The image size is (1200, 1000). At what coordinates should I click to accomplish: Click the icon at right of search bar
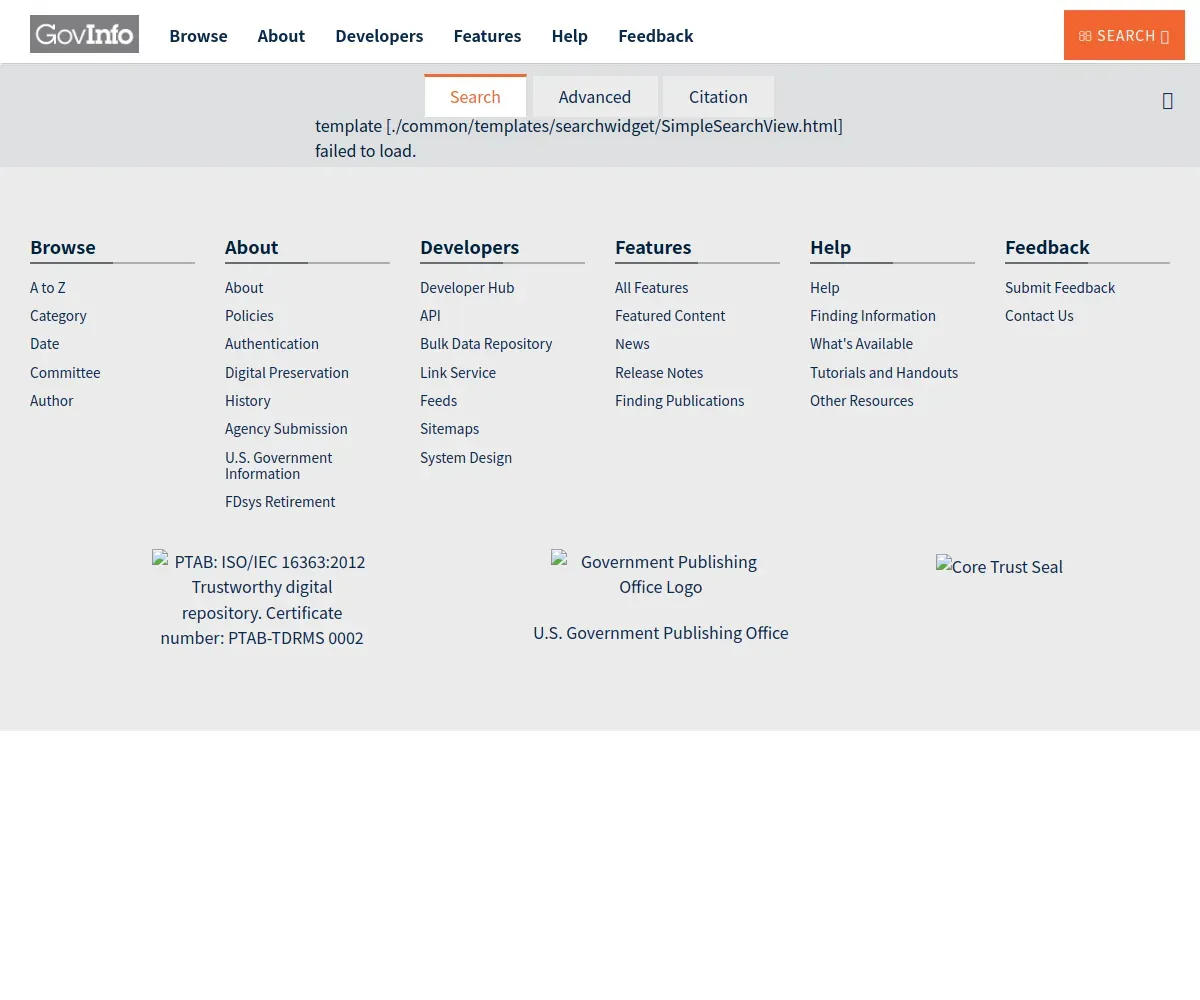pos(1167,101)
